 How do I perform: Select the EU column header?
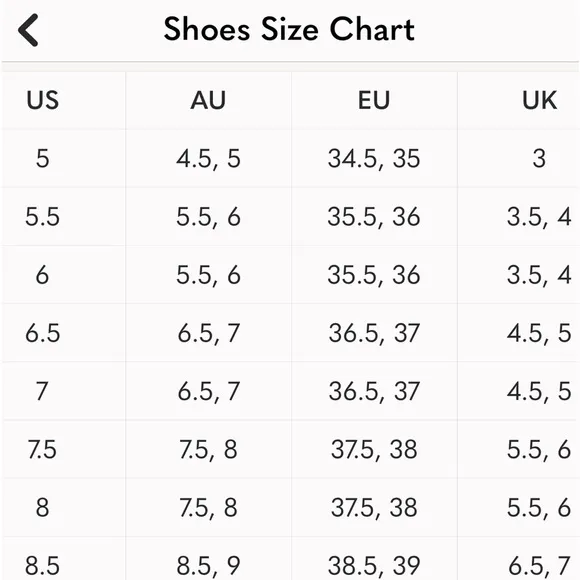tap(374, 100)
